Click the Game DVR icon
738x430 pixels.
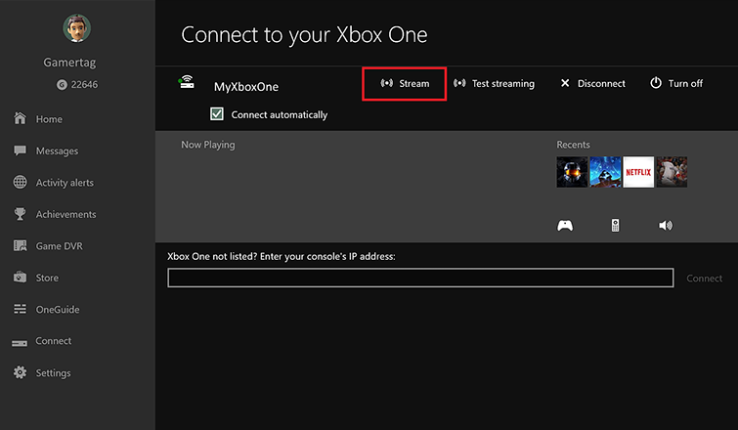click(x=19, y=246)
